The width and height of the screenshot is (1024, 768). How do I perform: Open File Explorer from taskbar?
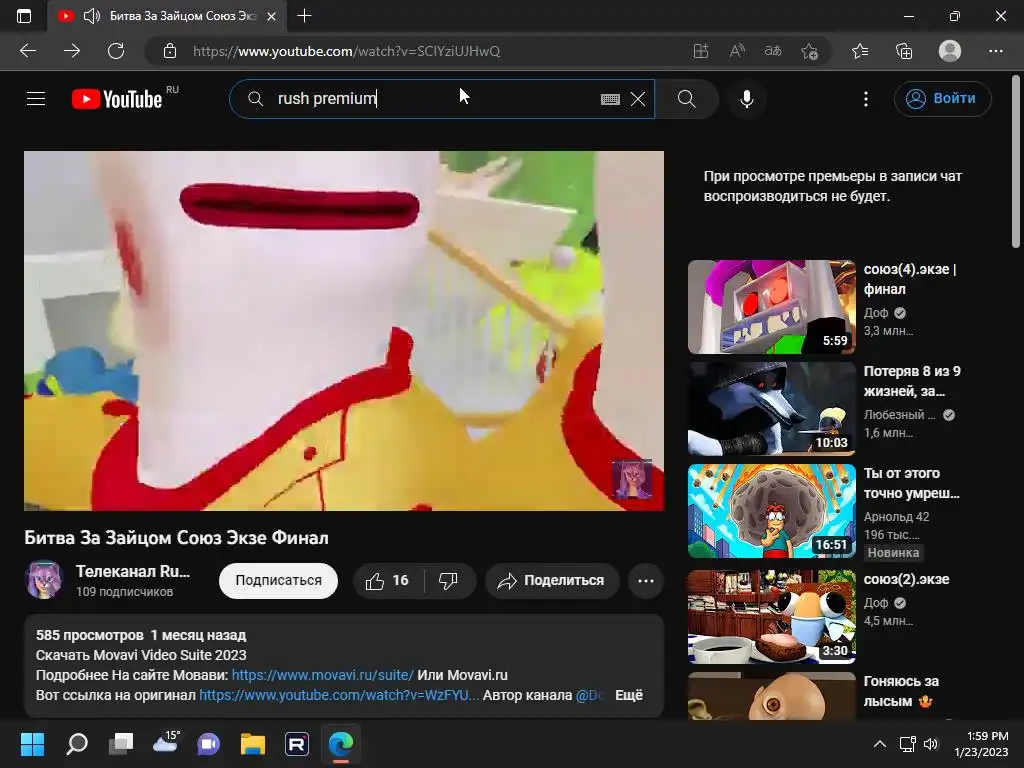pos(253,744)
